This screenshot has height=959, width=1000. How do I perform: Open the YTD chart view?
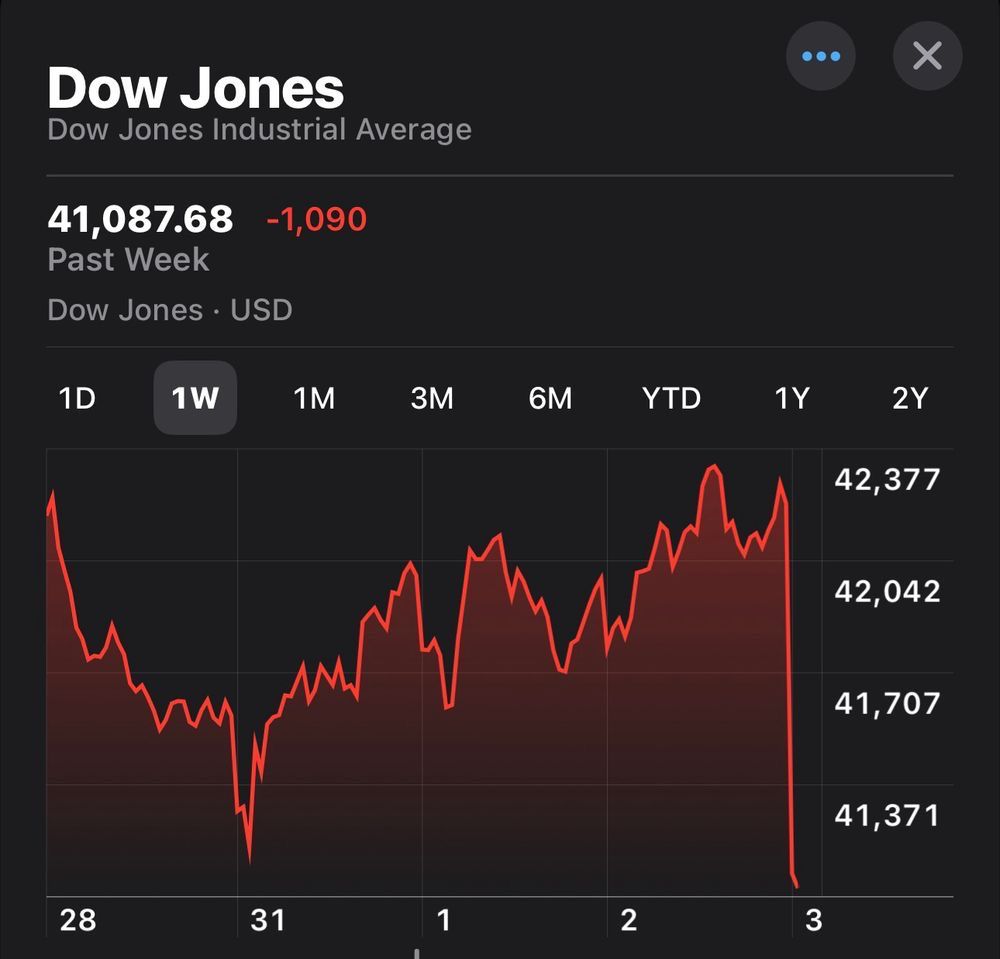click(x=670, y=398)
